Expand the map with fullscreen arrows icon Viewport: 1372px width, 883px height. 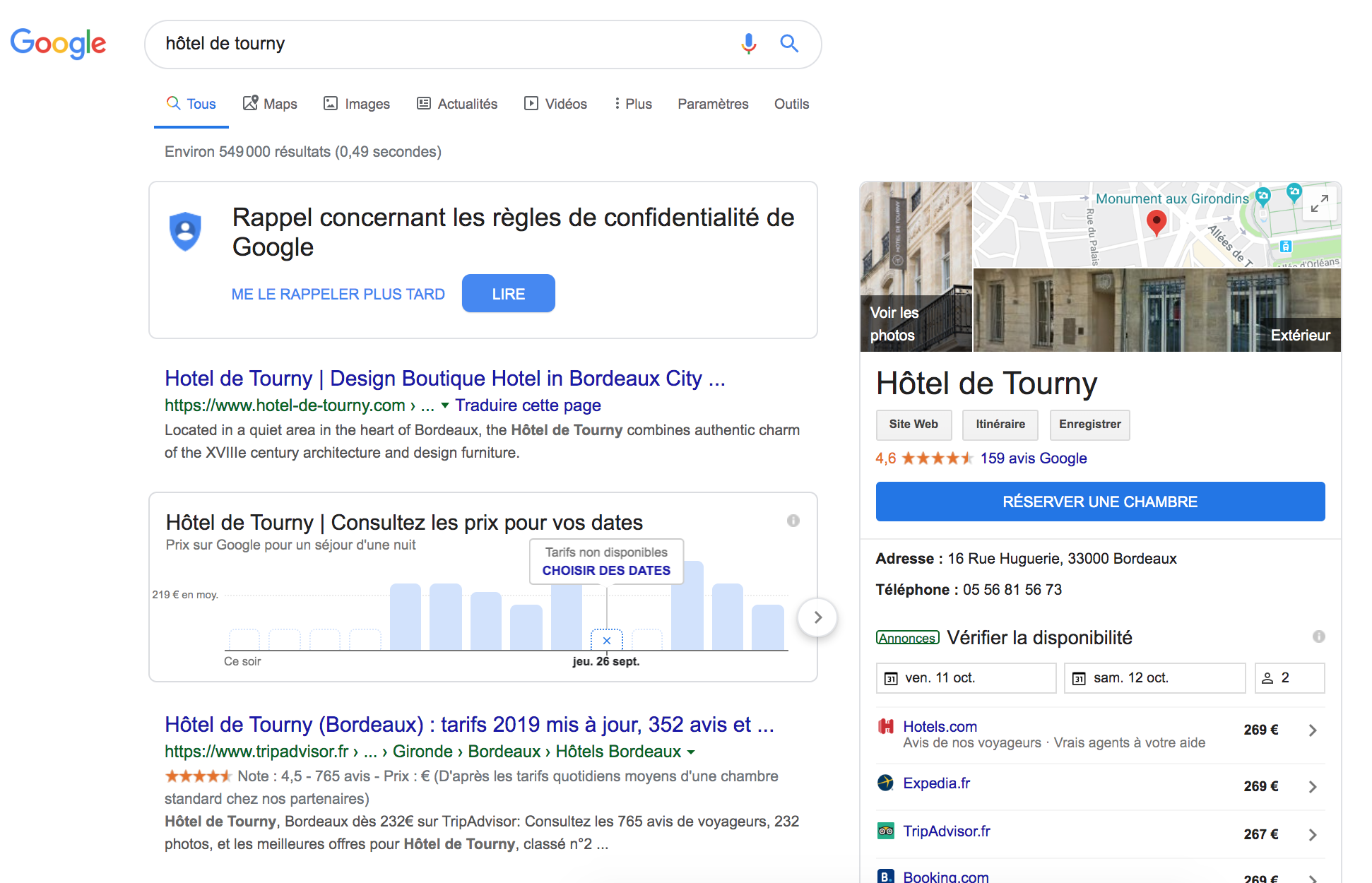1318,204
